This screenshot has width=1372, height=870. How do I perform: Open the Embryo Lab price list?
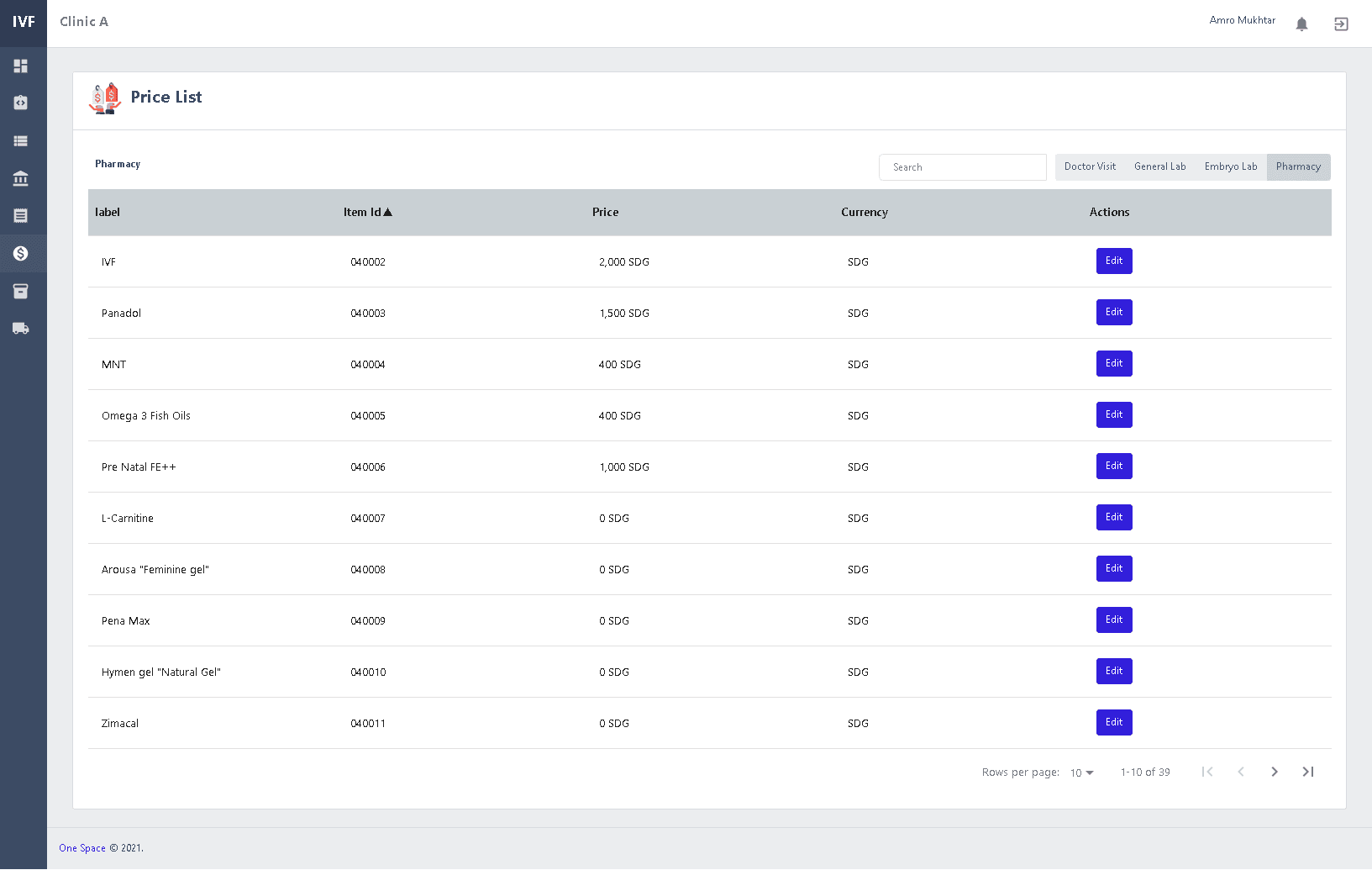coord(1230,166)
